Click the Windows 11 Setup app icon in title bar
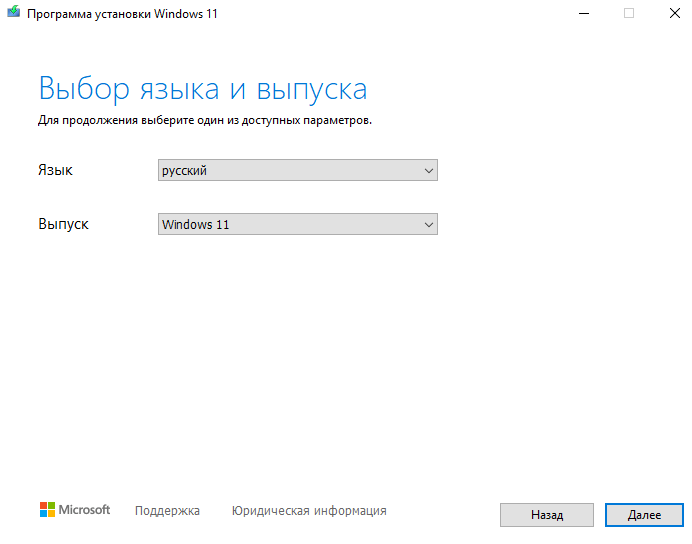Image resolution: width=692 pixels, height=544 pixels. click(13, 11)
